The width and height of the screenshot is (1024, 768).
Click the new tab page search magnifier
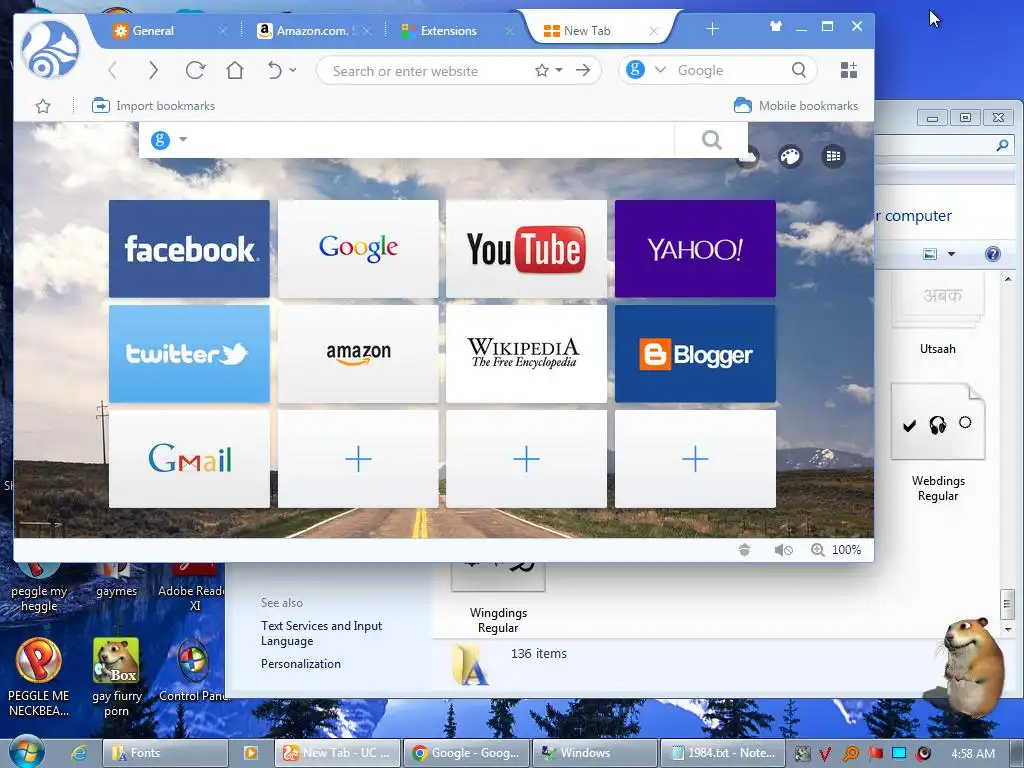click(x=711, y=140)
